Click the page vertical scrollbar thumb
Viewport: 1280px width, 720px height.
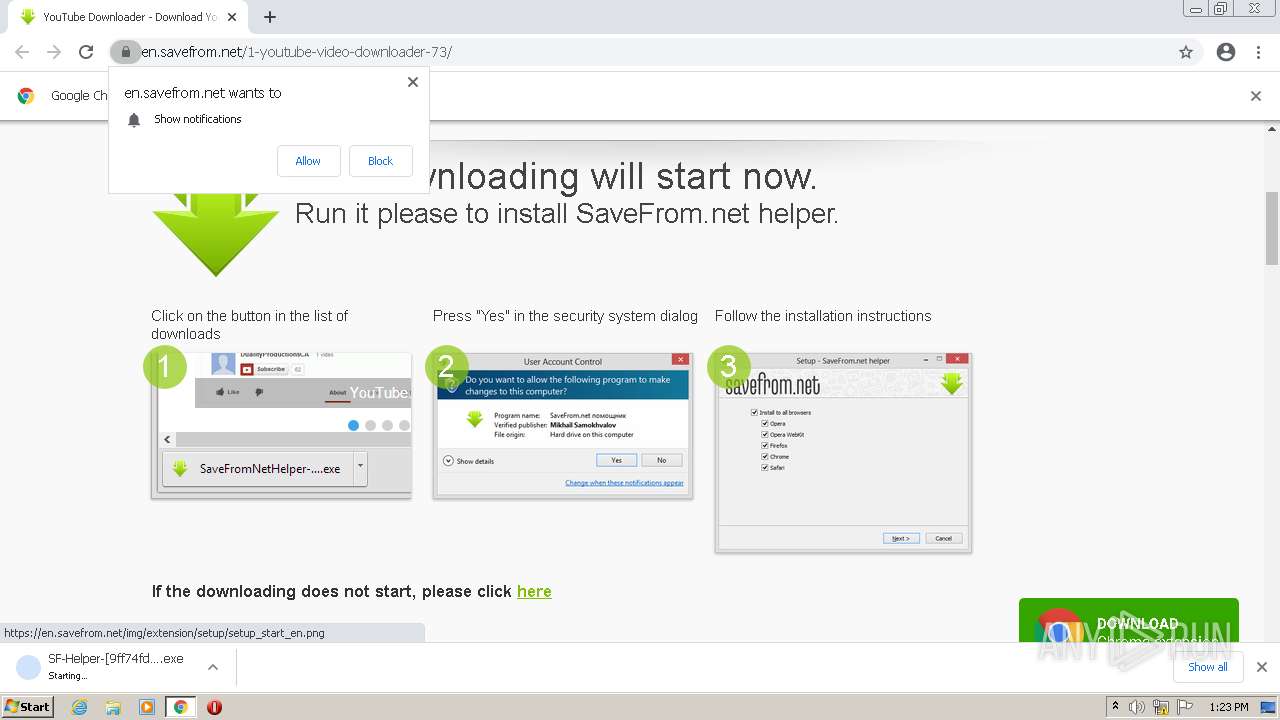pyautogui.click(x=1271, y=228)
